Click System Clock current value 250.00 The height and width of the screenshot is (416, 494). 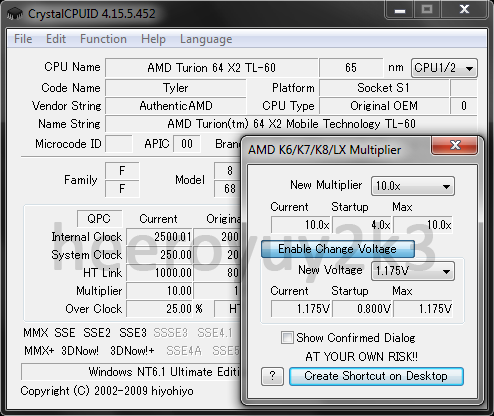click(x=159, y=255)
